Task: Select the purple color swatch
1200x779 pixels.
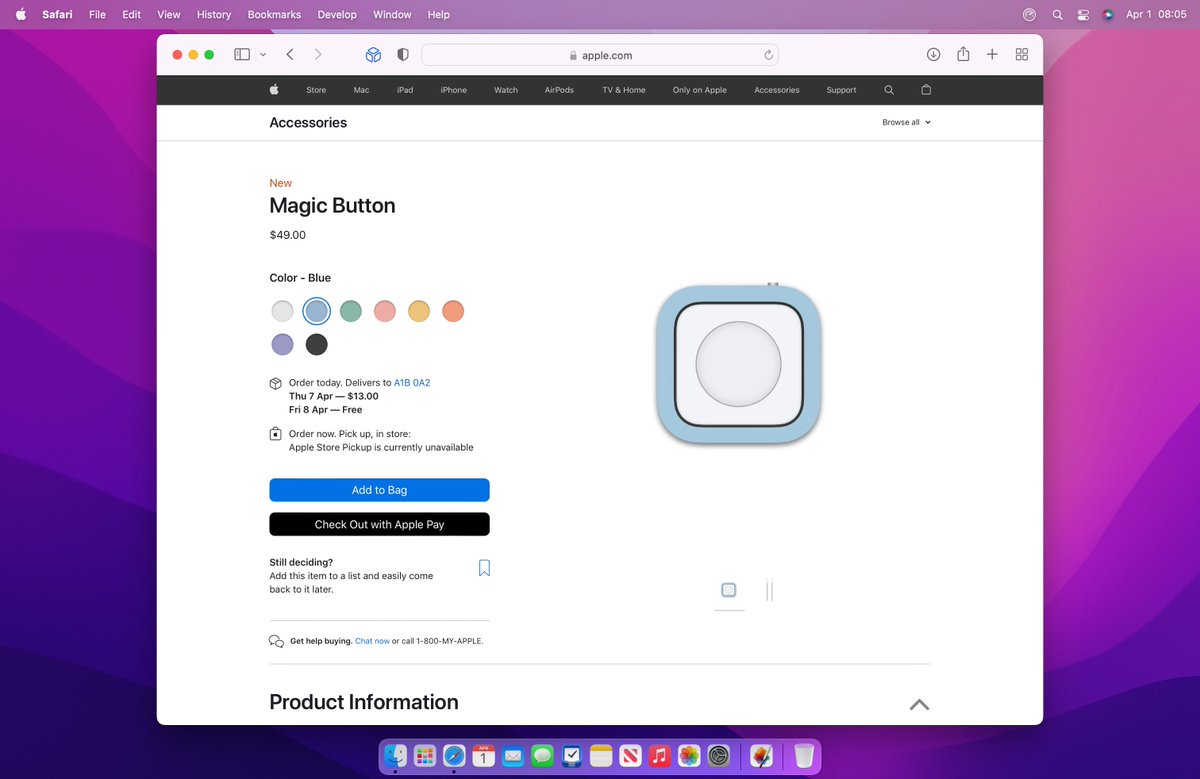Action: [x=283, y=345]
